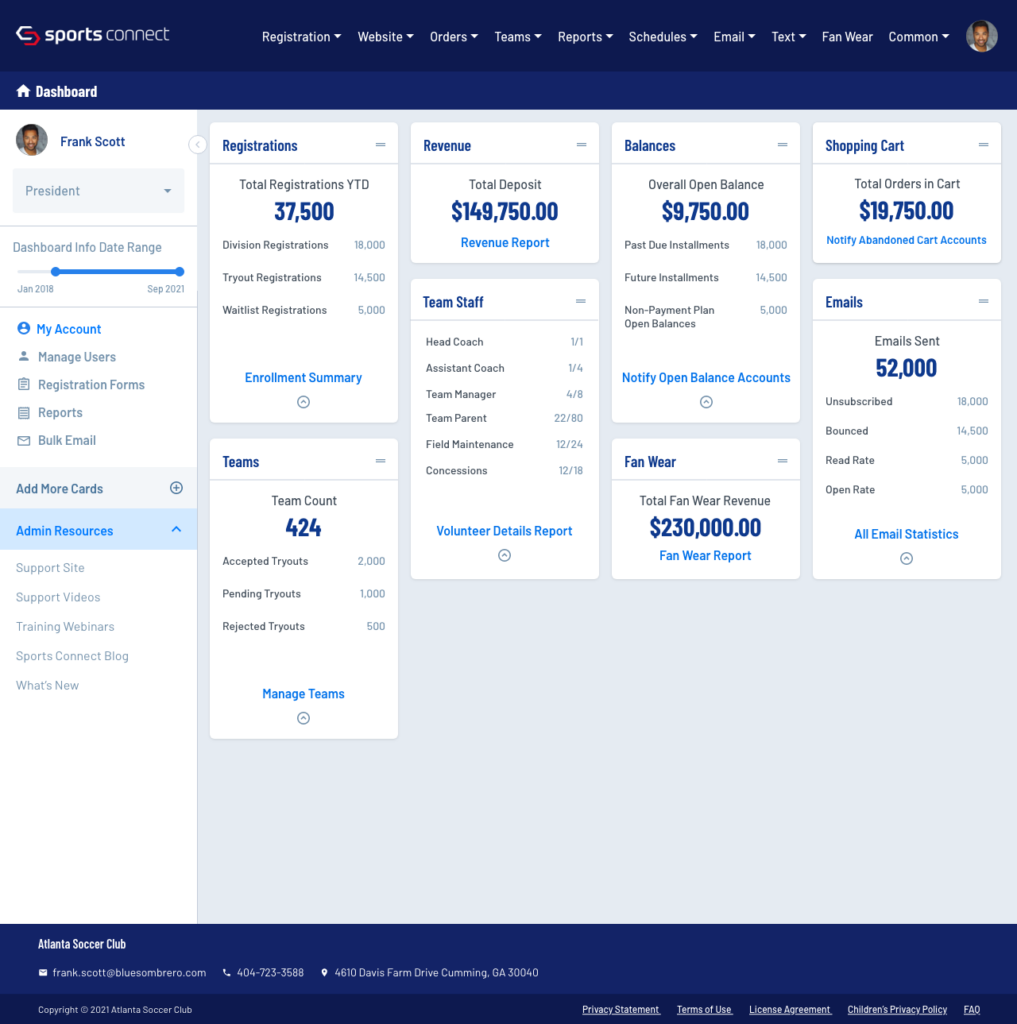Collapse the Emails card using bottom chevron
The image size is (1017, 1024).
[906, 559]
